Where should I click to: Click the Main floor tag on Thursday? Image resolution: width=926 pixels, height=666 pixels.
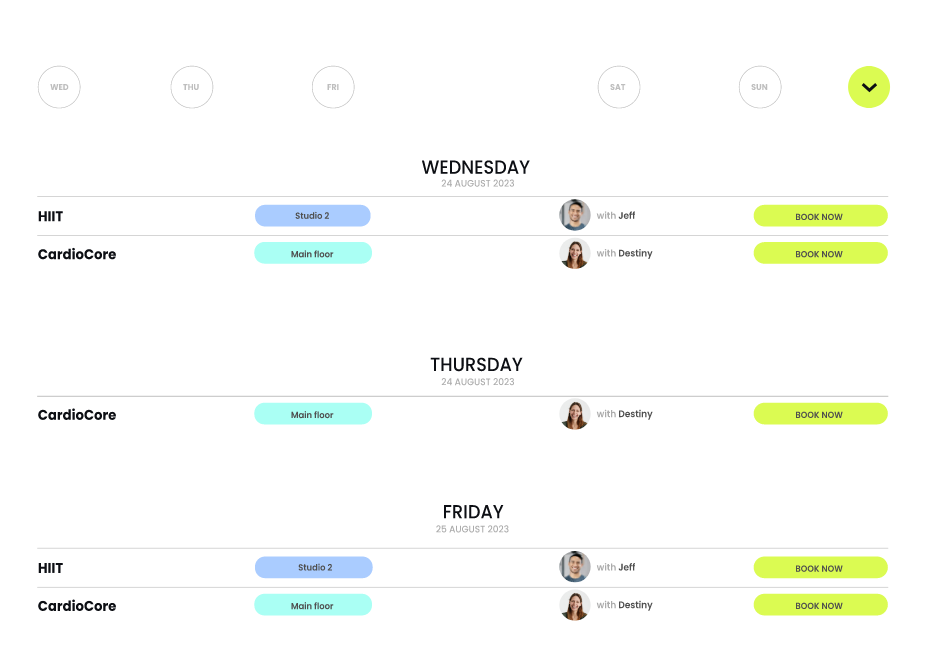[x=312, y=414]
